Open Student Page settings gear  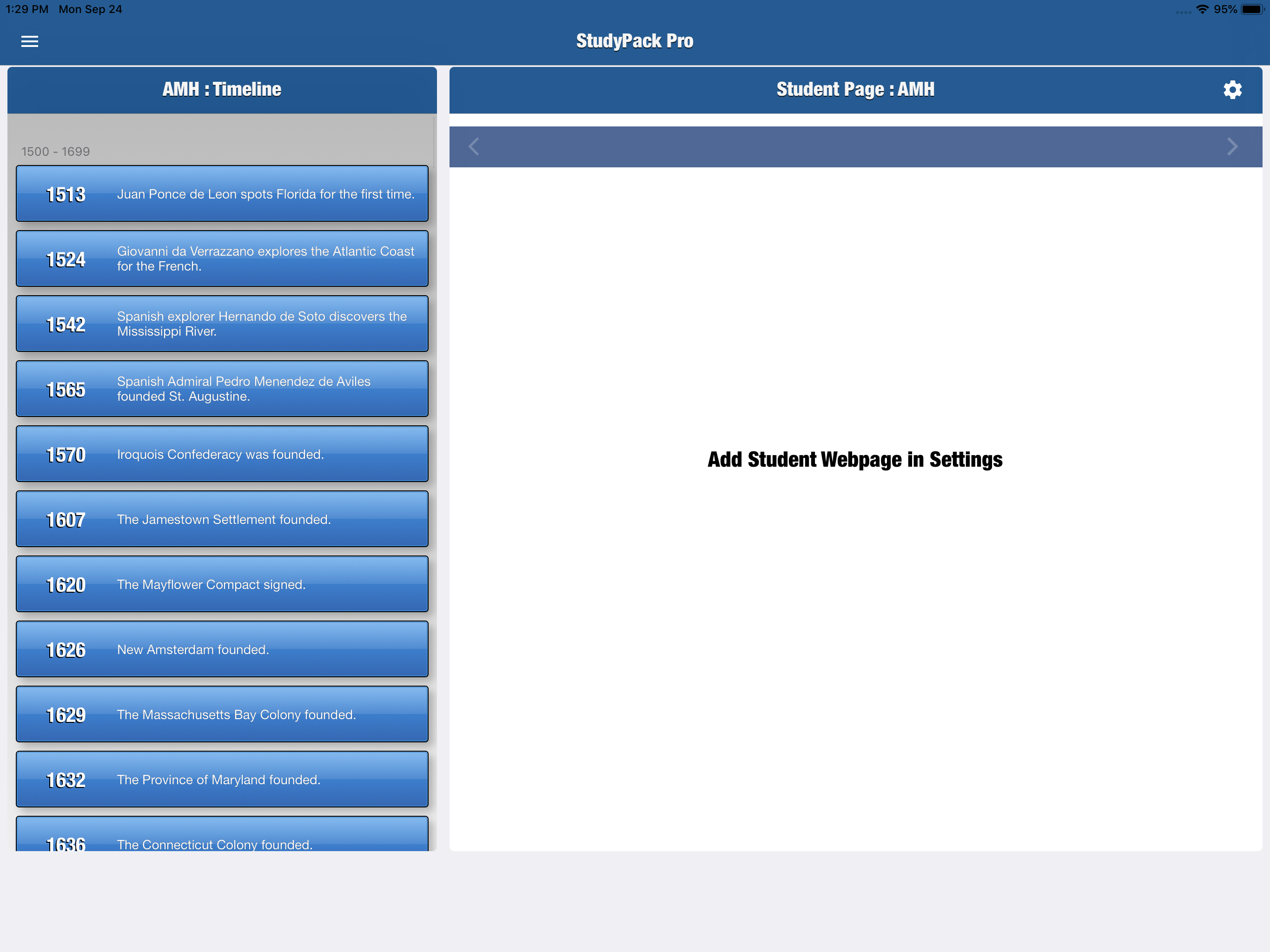click(1232, 90)
